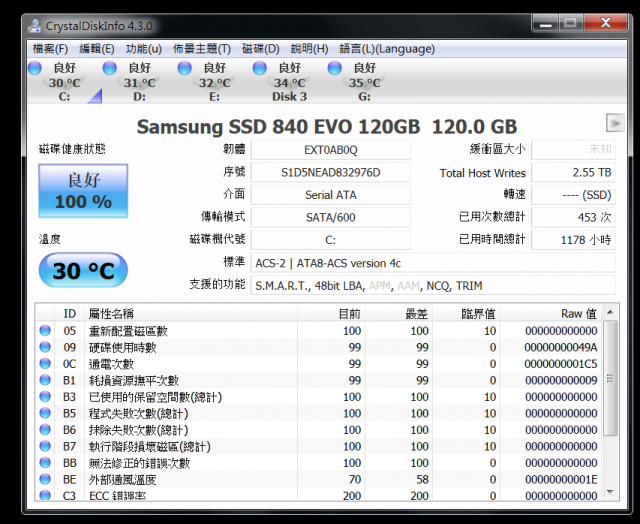Open the 功能(u) menu
Screen dimensions: 640x524
pos(144,49)
